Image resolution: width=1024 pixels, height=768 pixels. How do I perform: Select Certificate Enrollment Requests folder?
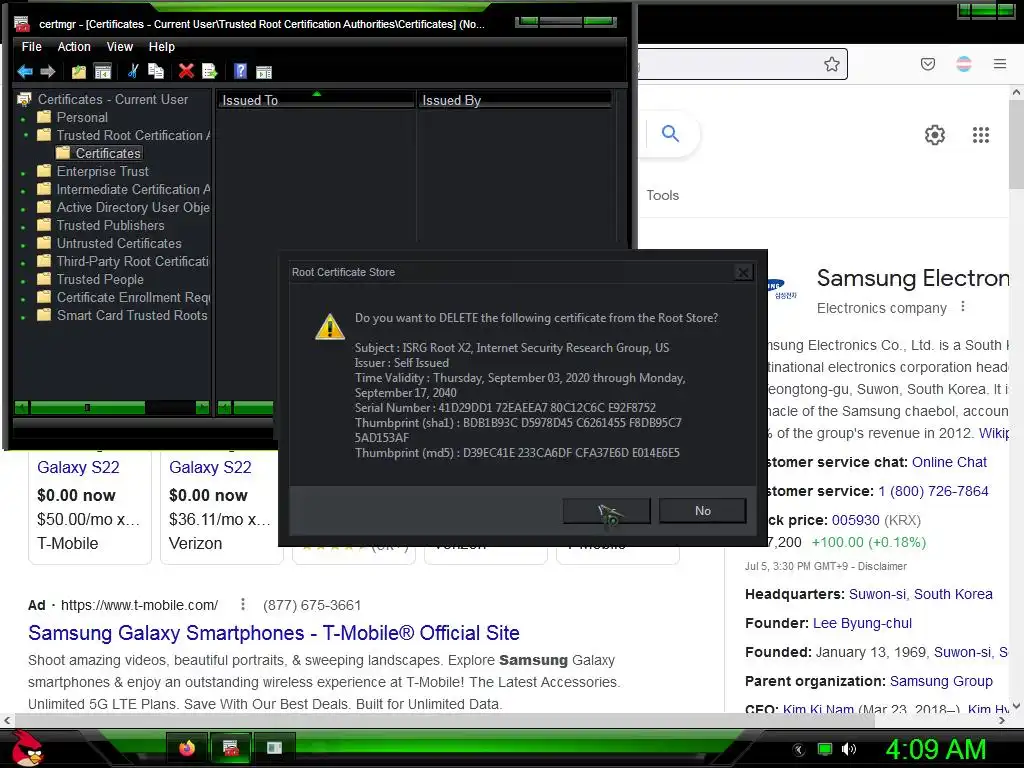133,297
